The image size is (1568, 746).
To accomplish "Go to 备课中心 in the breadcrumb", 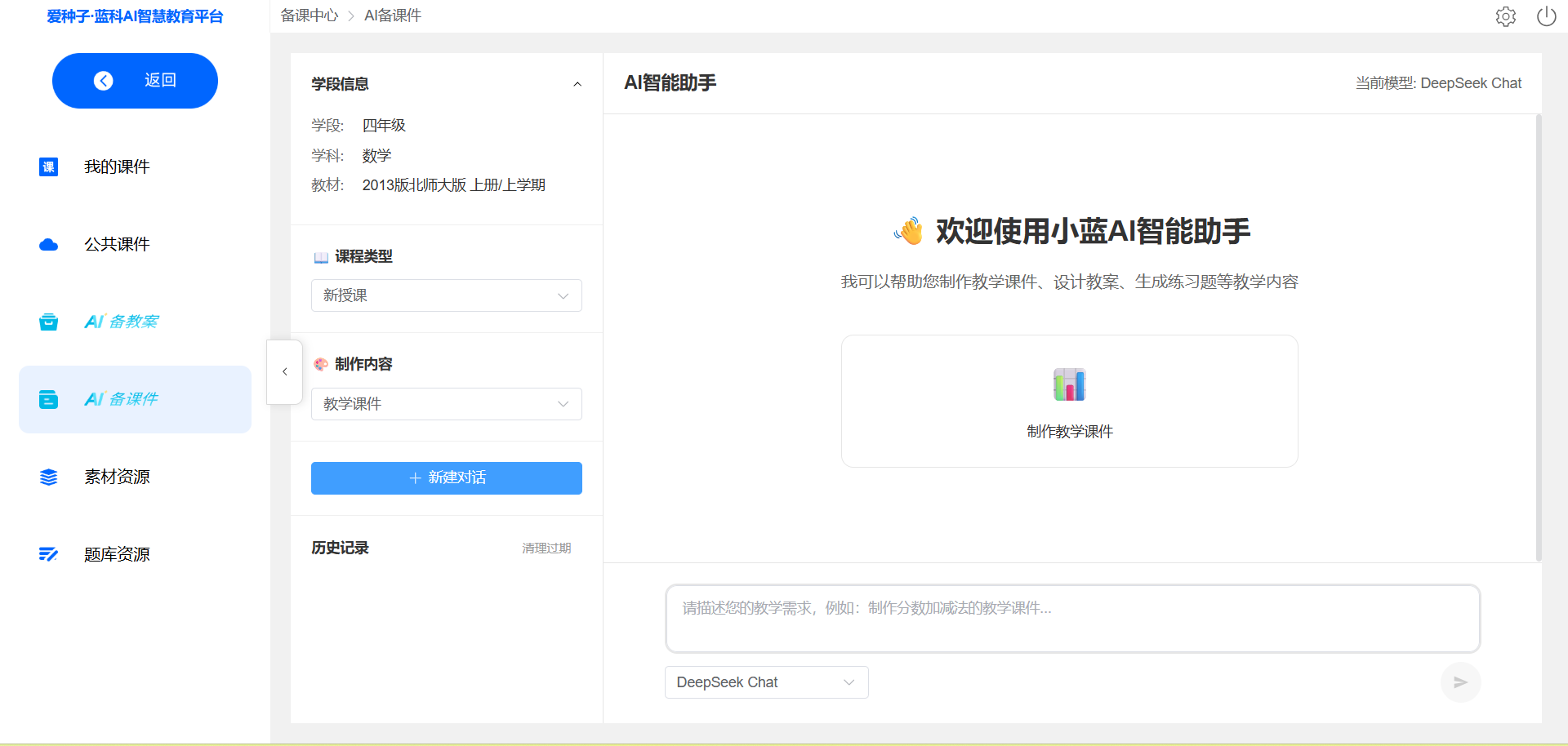I will 309,15.
